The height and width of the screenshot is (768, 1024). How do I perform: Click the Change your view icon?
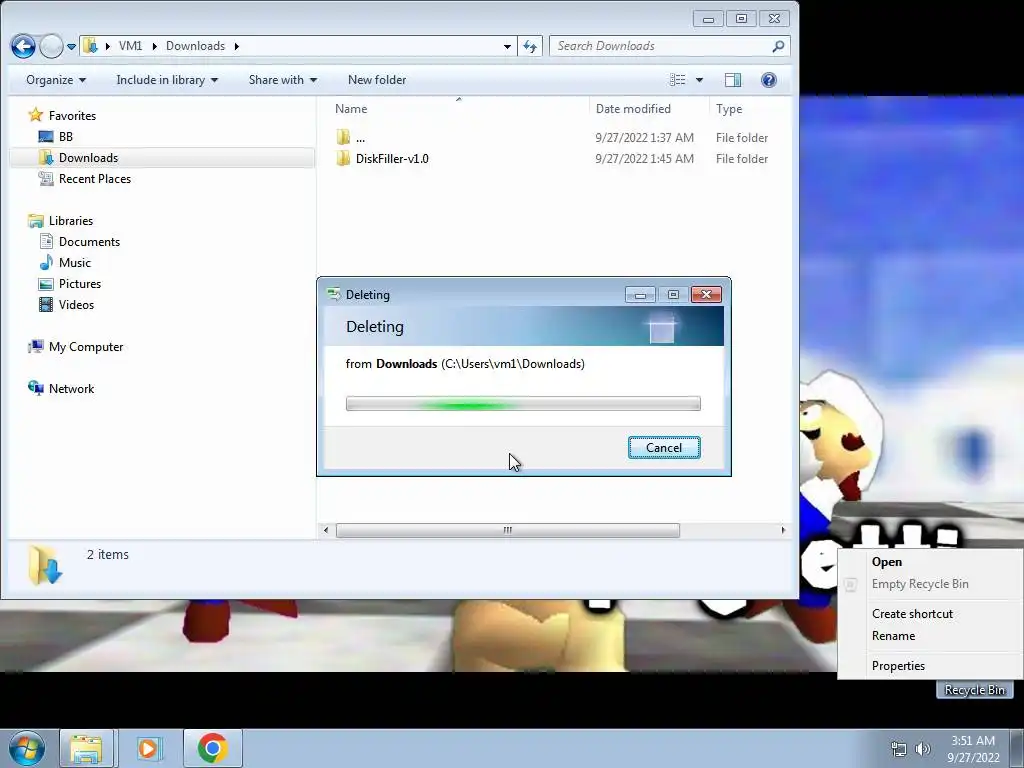[677, 80]
